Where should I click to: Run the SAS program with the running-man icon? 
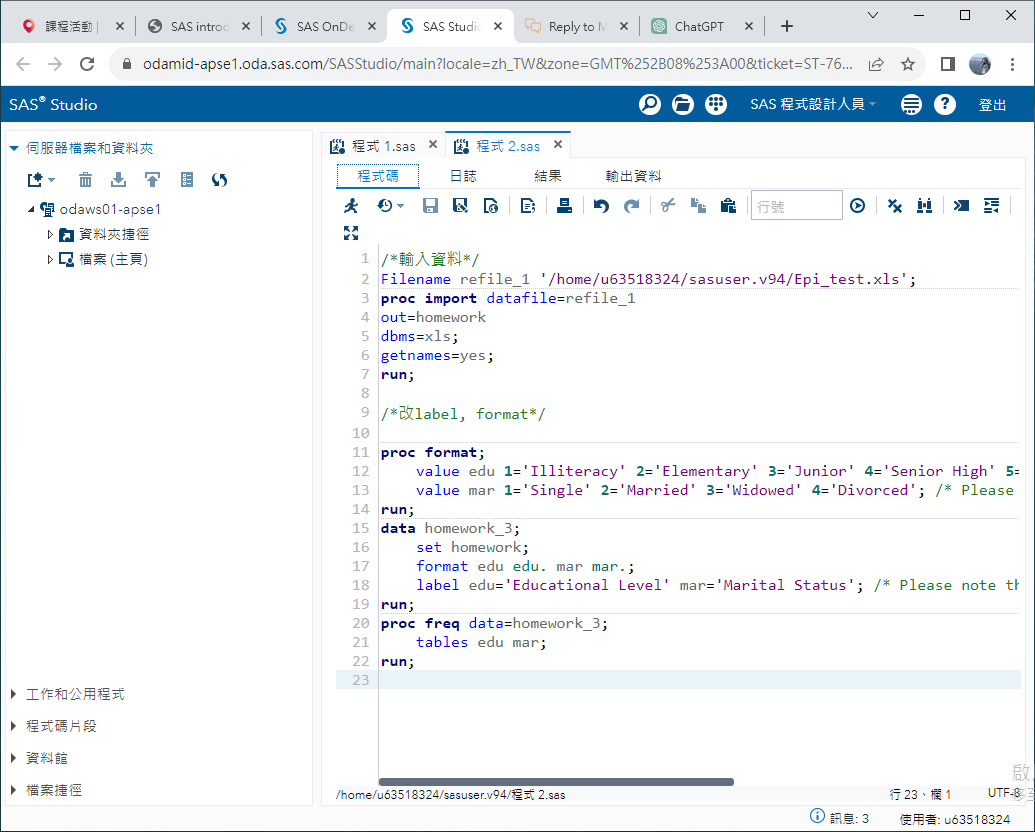point(350,206)
